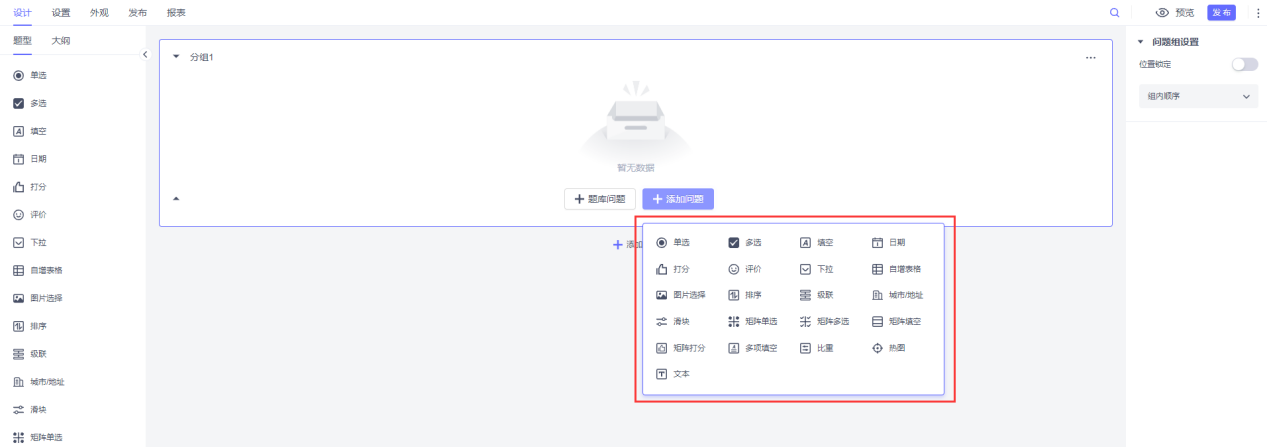The height and width of the screenshot is (447, 1267).
Task: Select 文本 icon in the popup
Action: click(661, 374)
